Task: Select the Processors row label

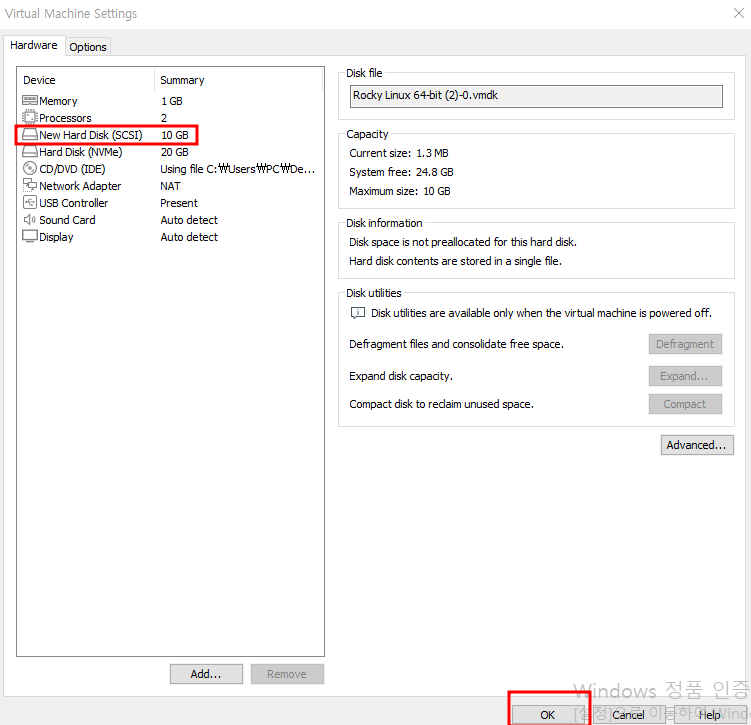Action: click(x=65, y=118)
